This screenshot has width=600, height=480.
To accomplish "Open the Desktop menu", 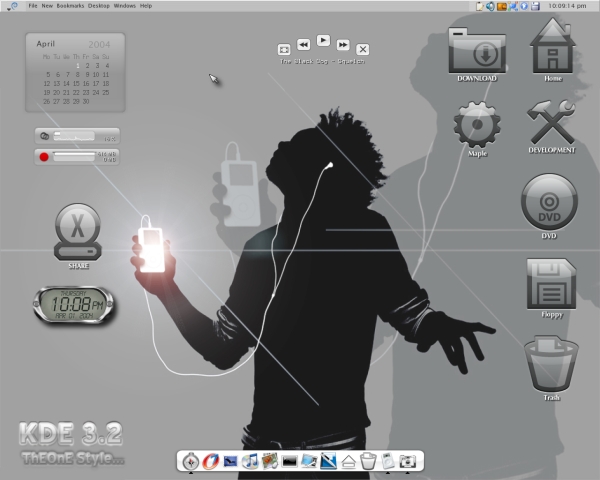I will click(99, 6).
